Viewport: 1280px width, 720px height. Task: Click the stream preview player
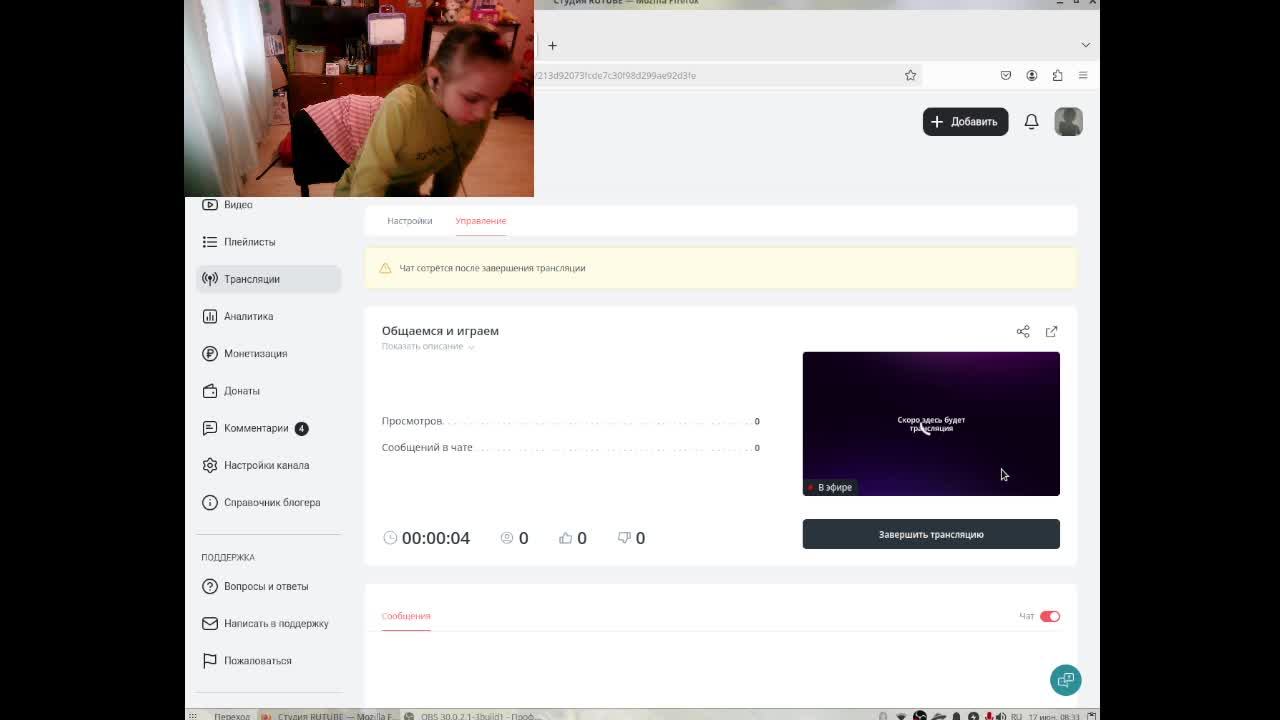(931, 424)
